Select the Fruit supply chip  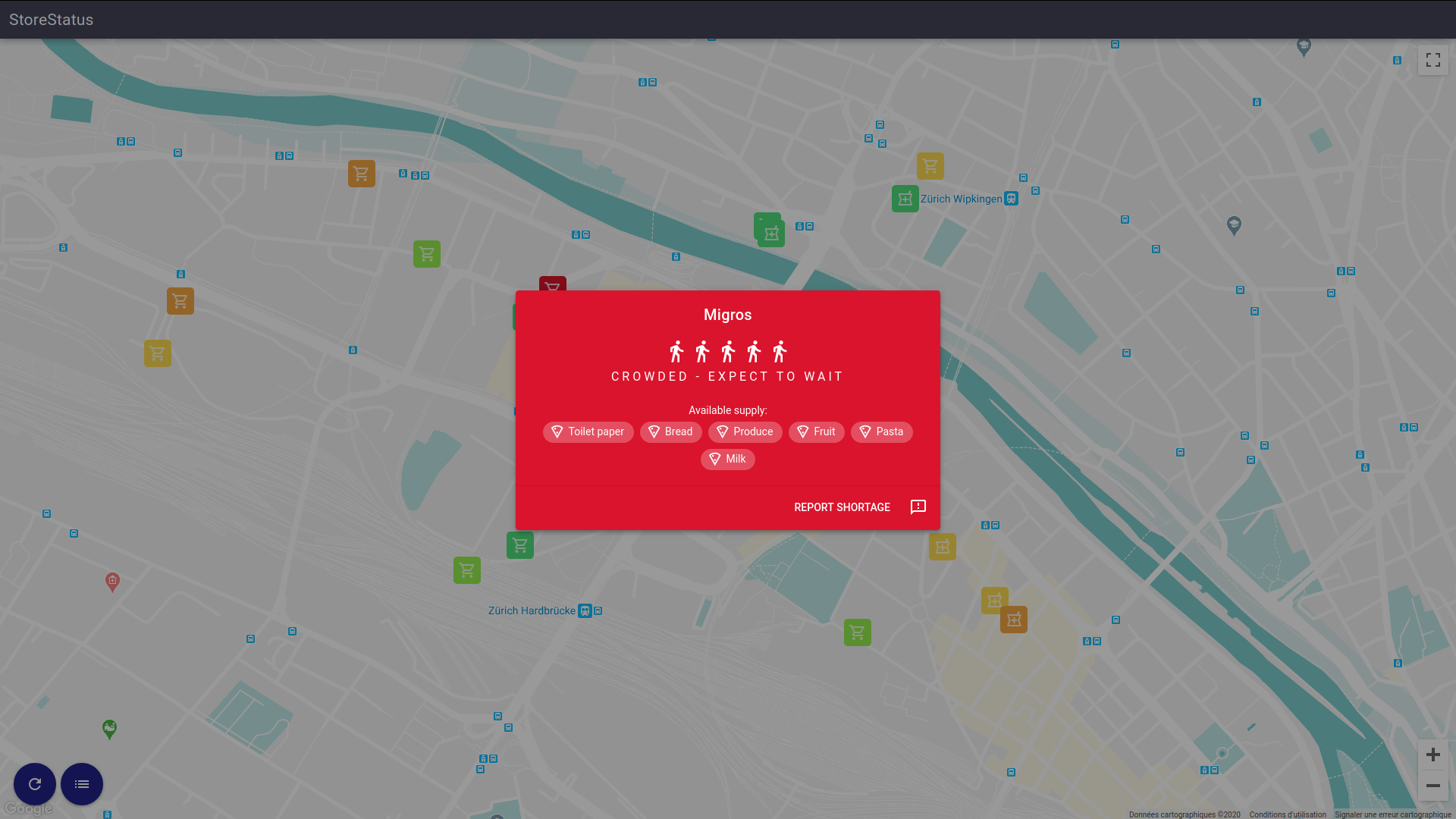point(817,432)
